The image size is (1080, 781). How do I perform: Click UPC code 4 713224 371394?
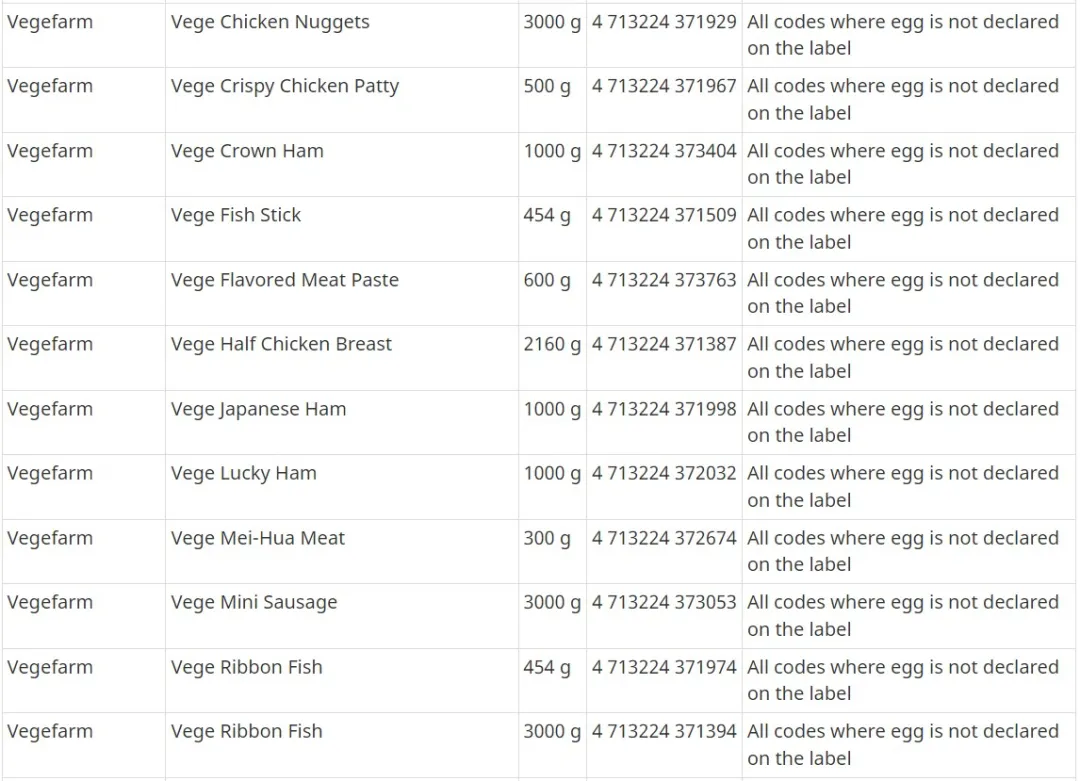click(664, 731)
